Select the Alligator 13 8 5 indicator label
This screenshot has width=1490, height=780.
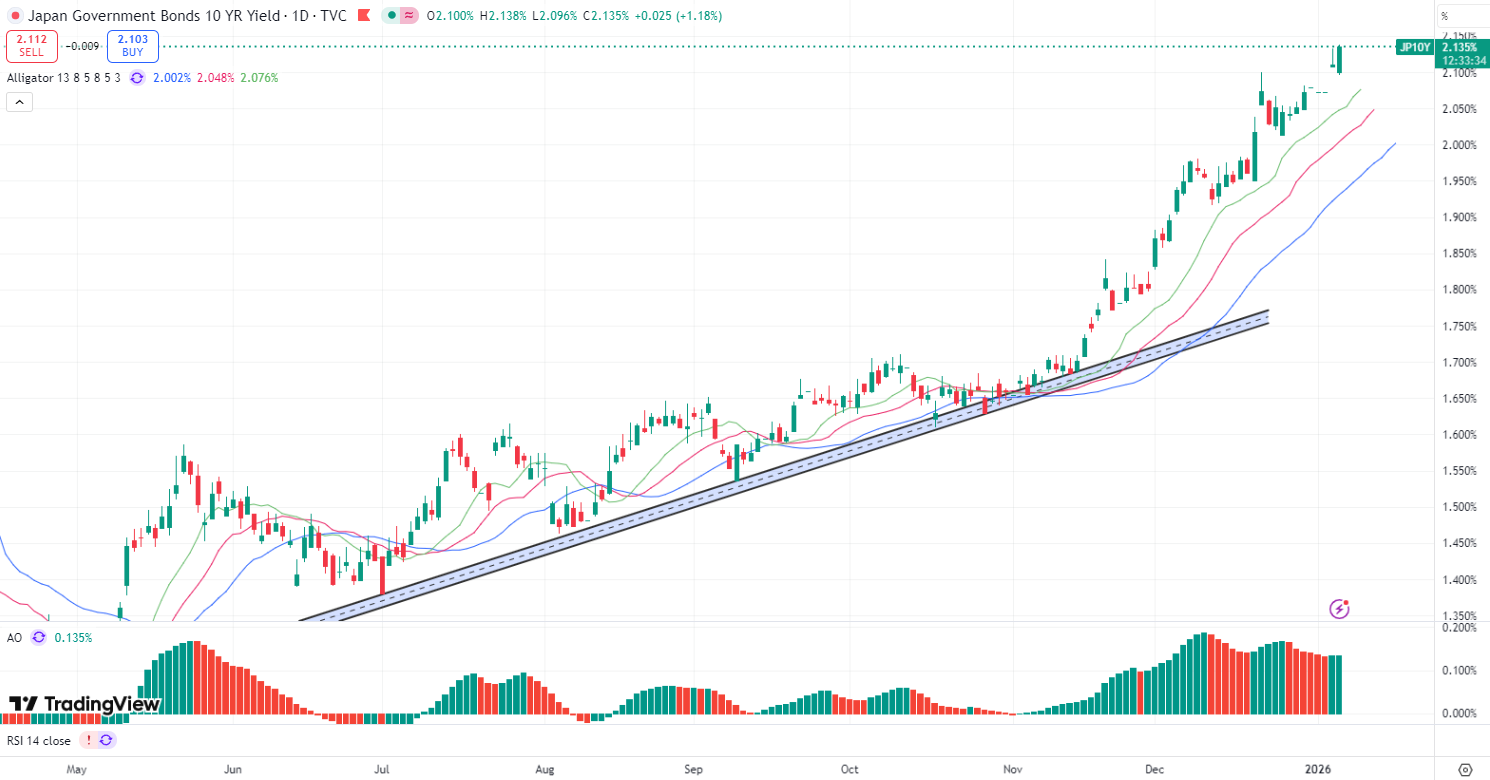pyautogui.click(x=64, y=78)
